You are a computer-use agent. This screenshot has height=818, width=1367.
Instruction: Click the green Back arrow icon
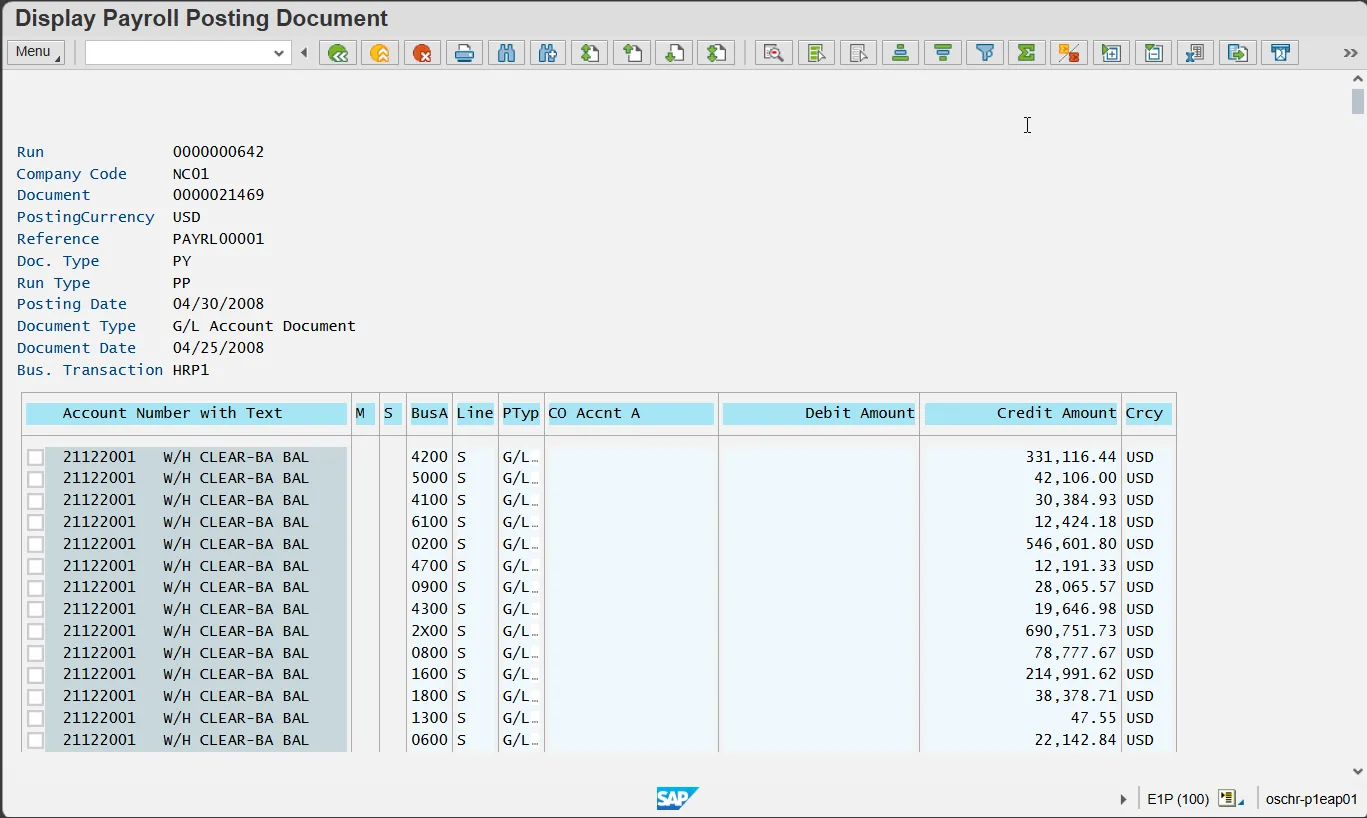[x=338, y=53]
